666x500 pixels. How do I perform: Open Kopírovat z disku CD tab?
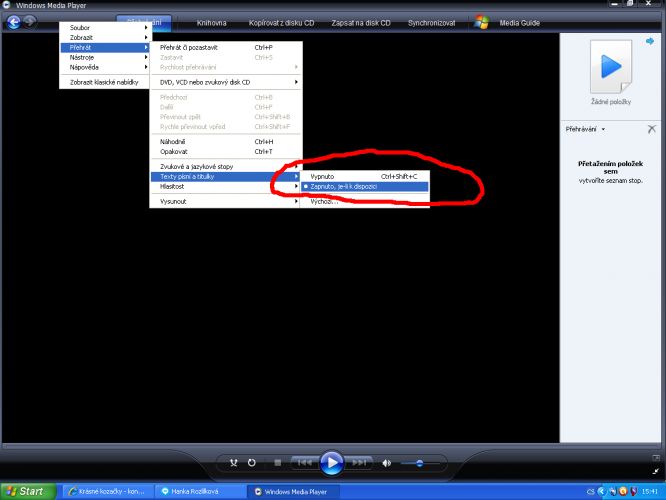point(282,23)
